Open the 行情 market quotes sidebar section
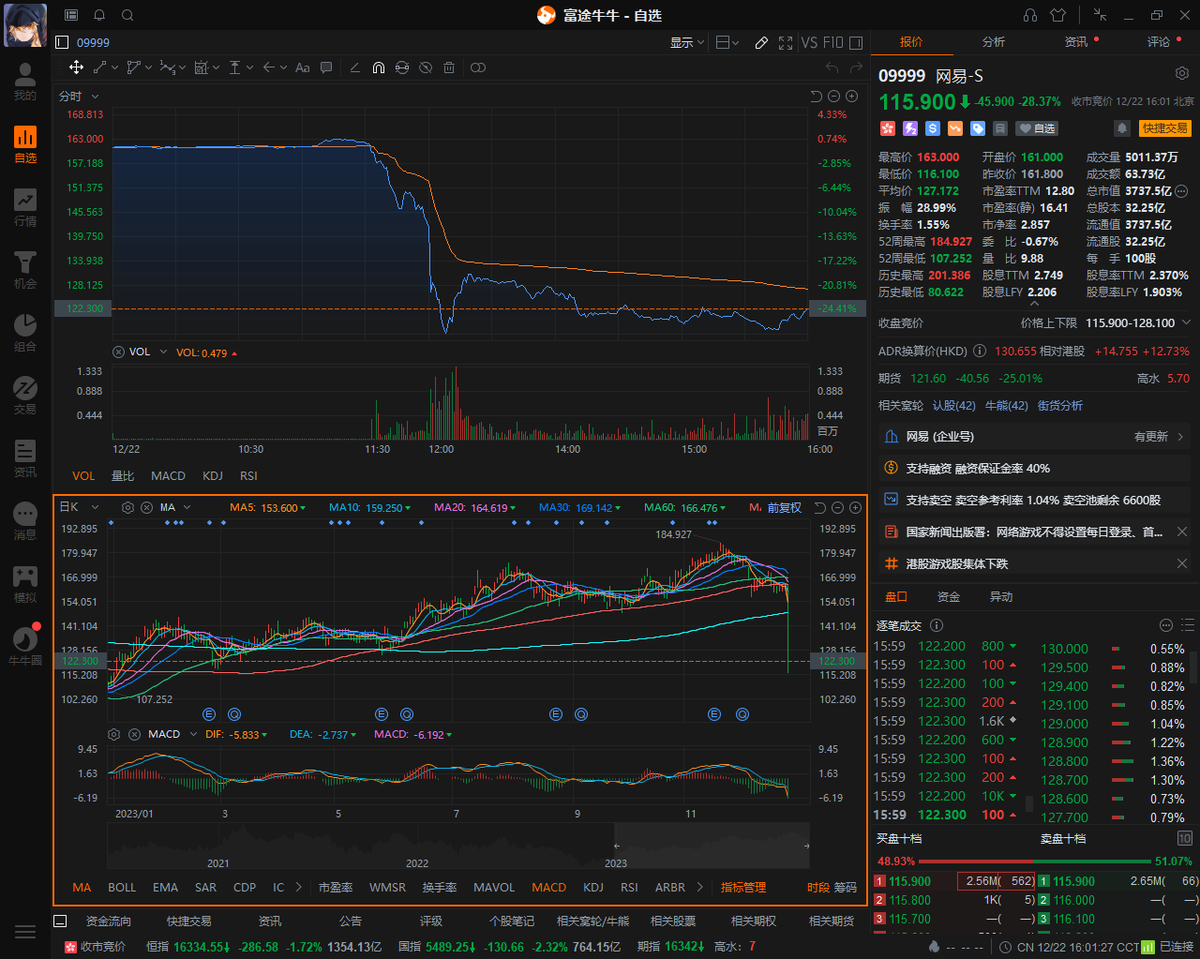Viewport: 1200px width, 959px height. pyautogui.click(x=25, y=208)
